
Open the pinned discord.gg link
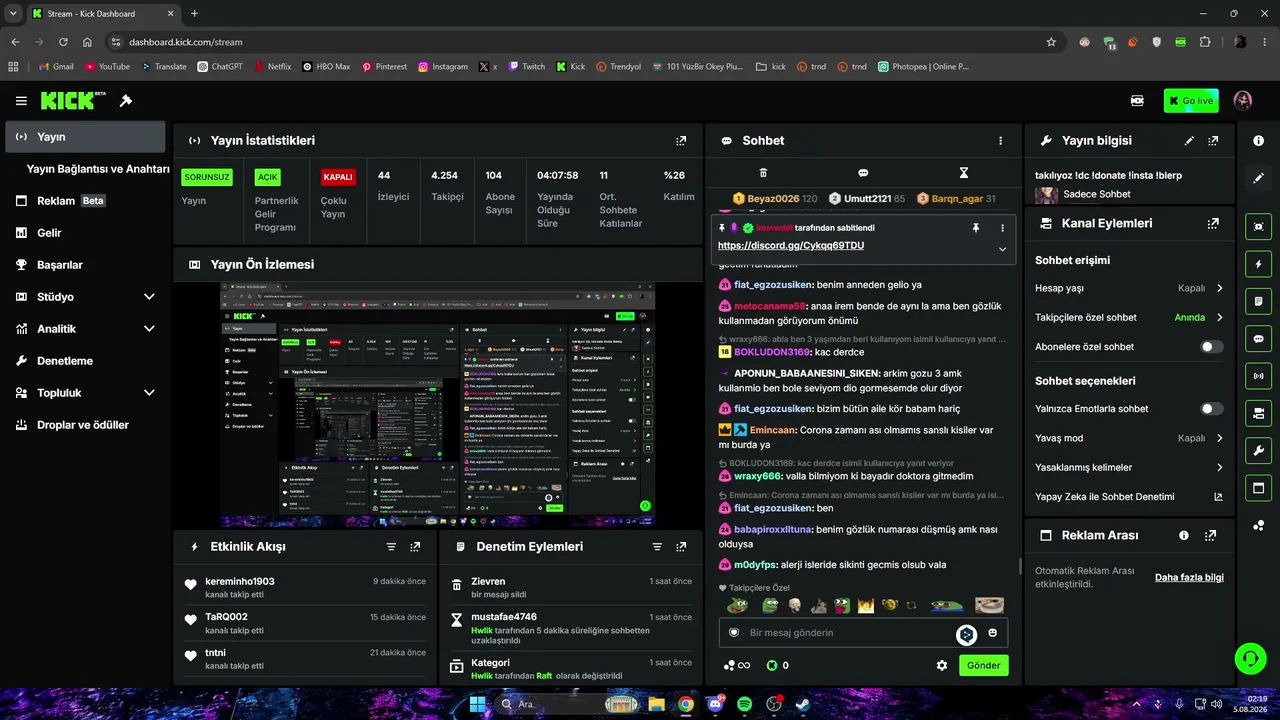[791, 246]
